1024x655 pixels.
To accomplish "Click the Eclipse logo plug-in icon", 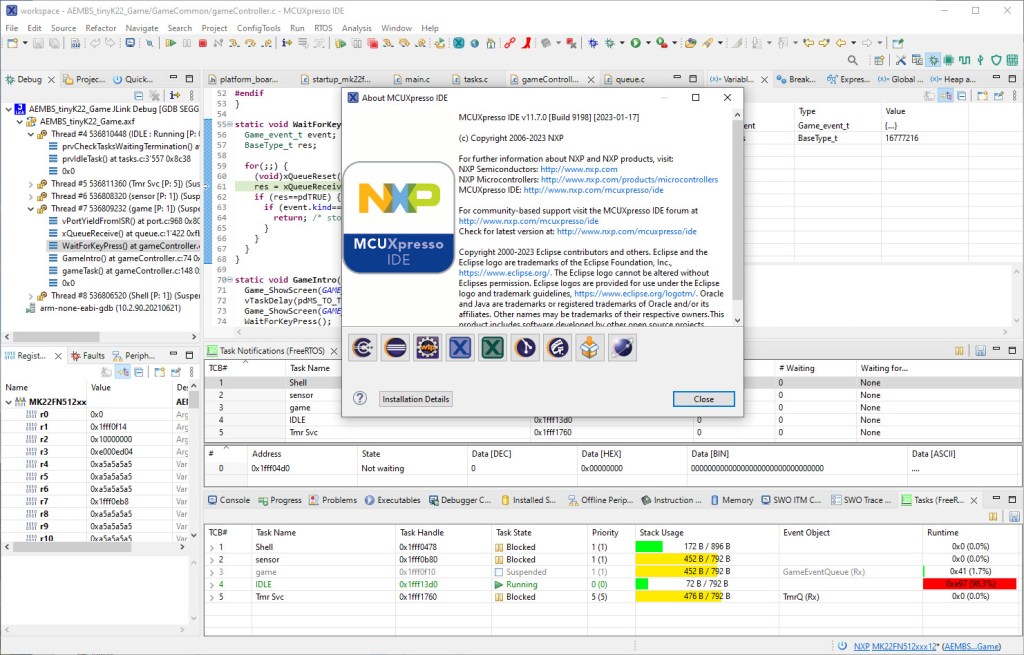I will coord(395,347).
